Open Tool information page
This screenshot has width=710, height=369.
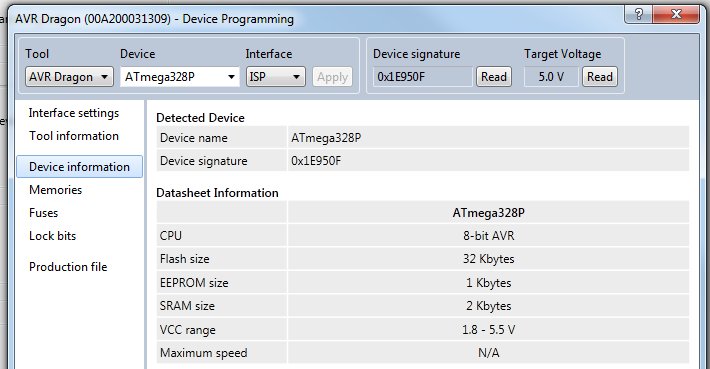click(74, 136)
